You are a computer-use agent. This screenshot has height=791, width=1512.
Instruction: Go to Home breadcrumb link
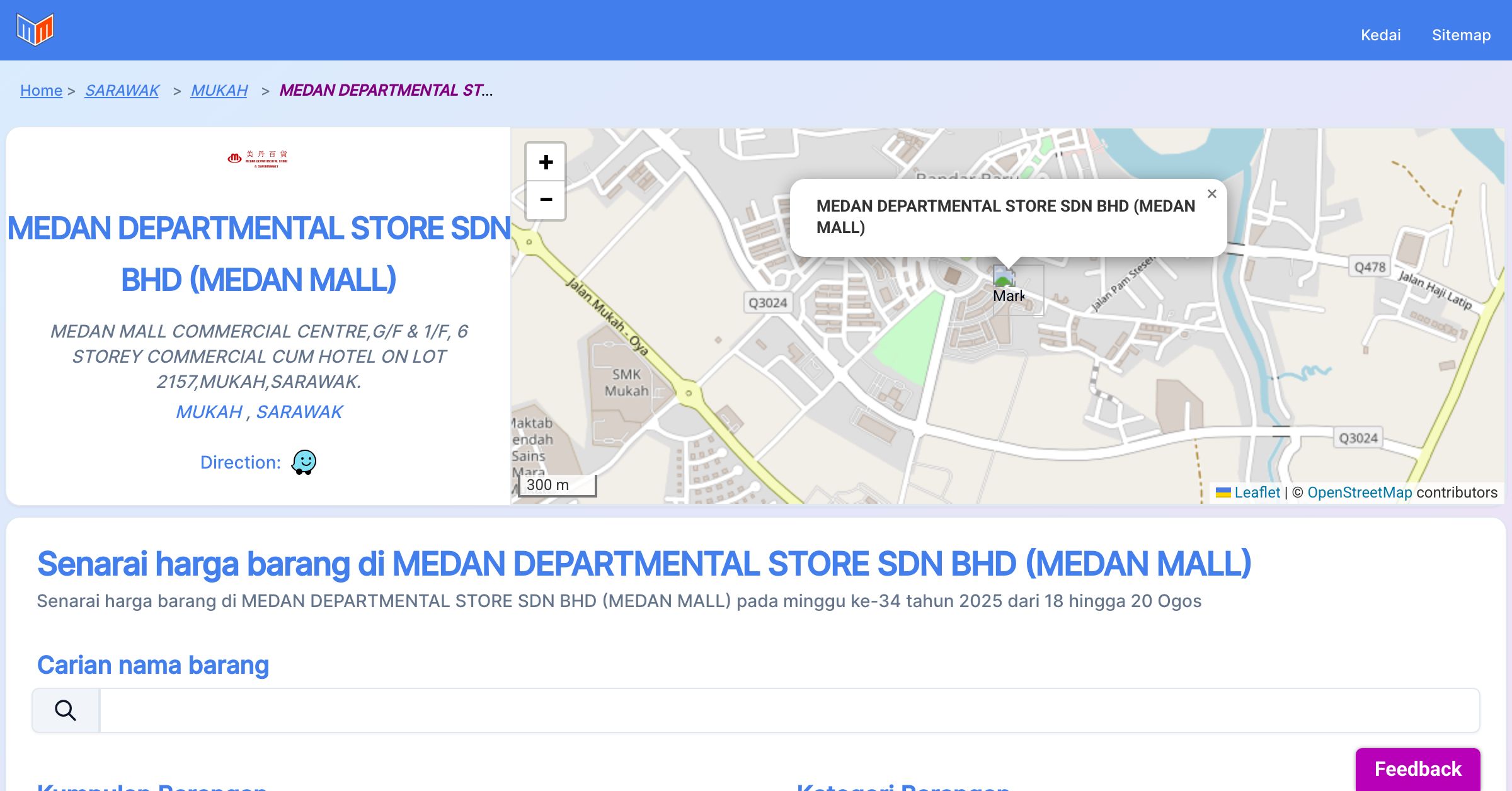(x=41, y=91)
